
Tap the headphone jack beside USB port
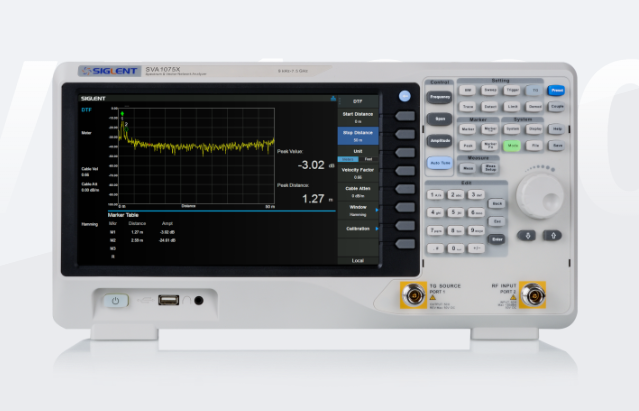pos(198,301)
